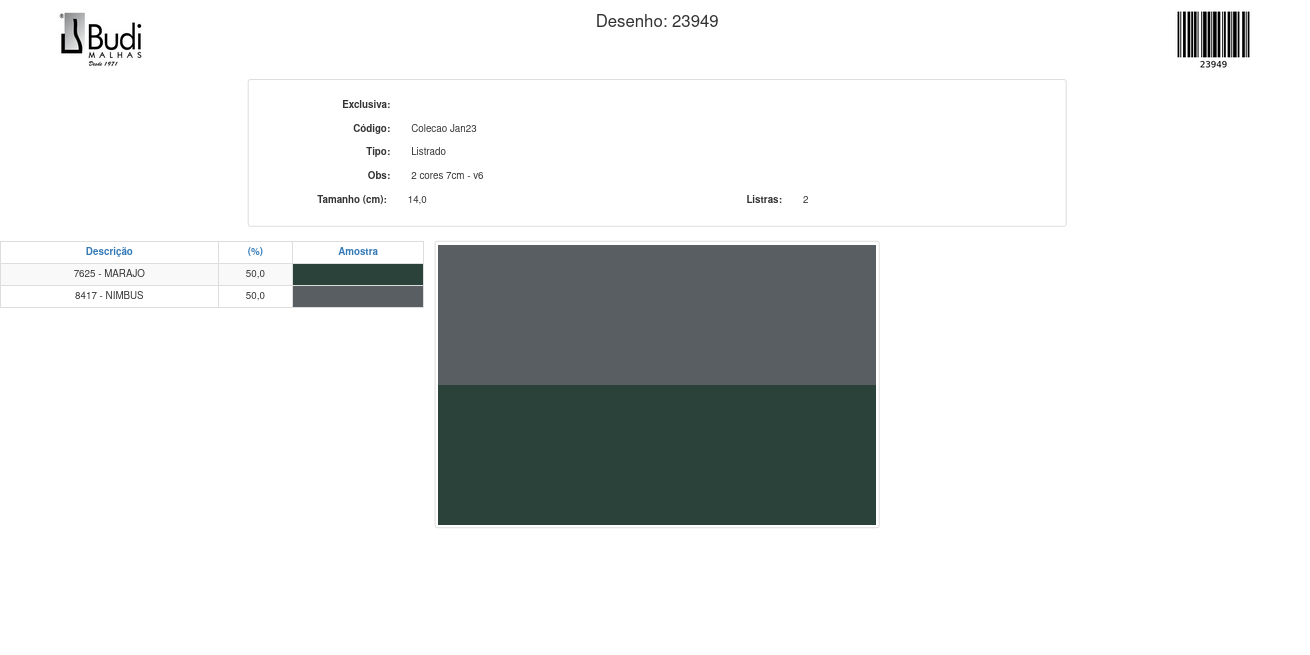Image resolution: width=1310 pixels, height=655 pixels.
Task: Click the Tamanho (cm) value 14,0
Action: click(x=417, y=200)
